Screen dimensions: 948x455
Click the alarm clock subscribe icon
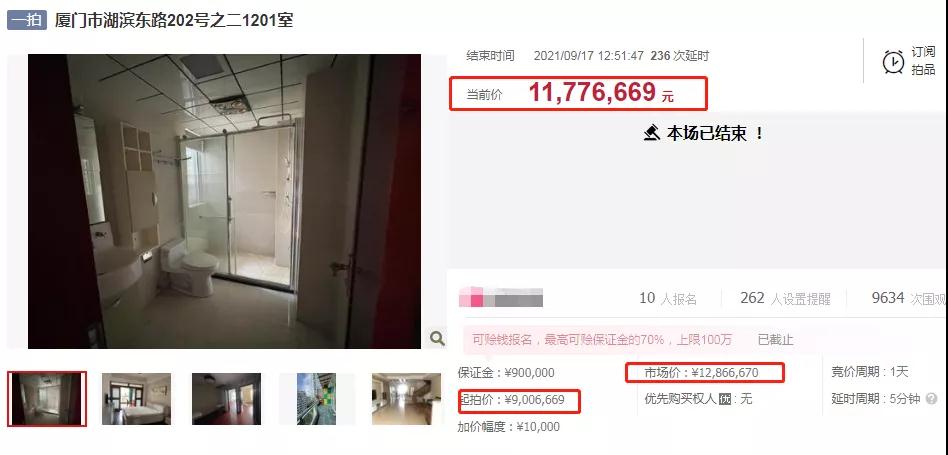893,61
